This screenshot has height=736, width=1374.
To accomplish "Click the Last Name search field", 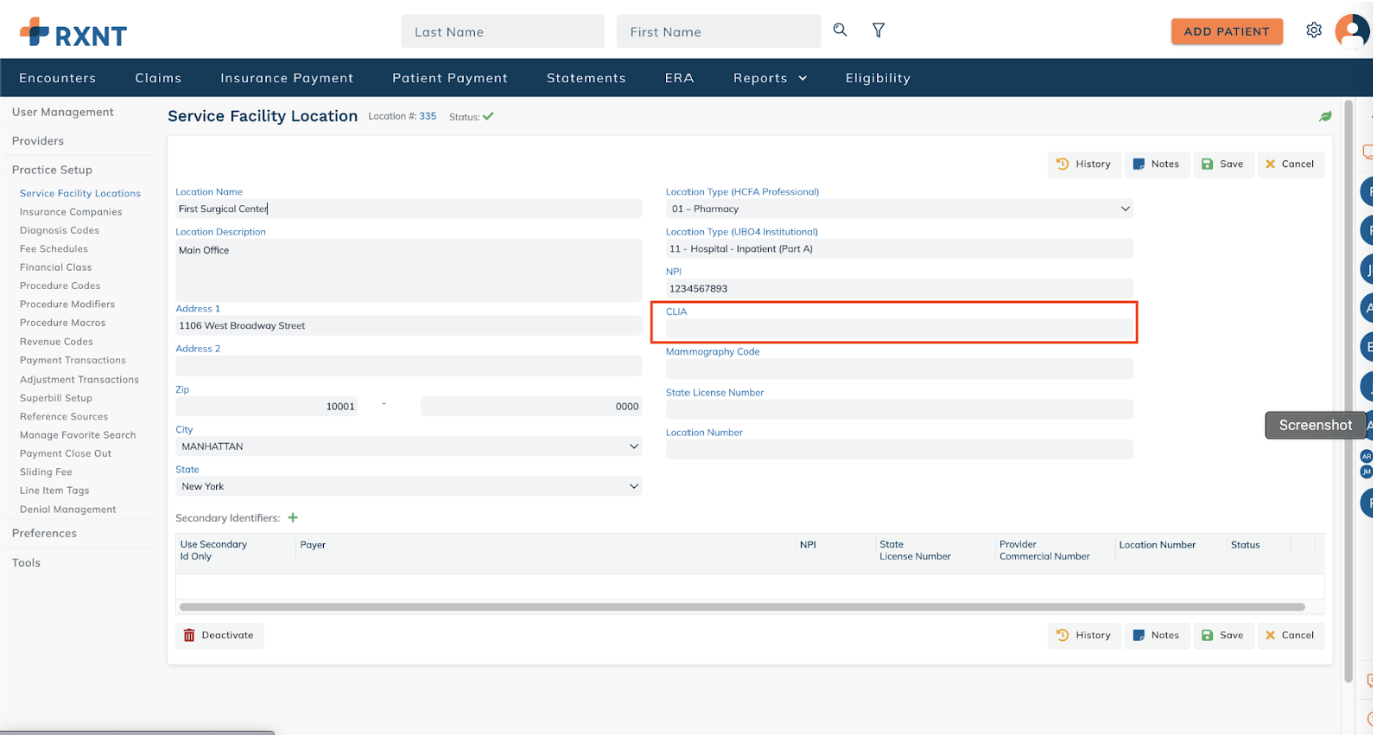I will (x=503, y=32).
